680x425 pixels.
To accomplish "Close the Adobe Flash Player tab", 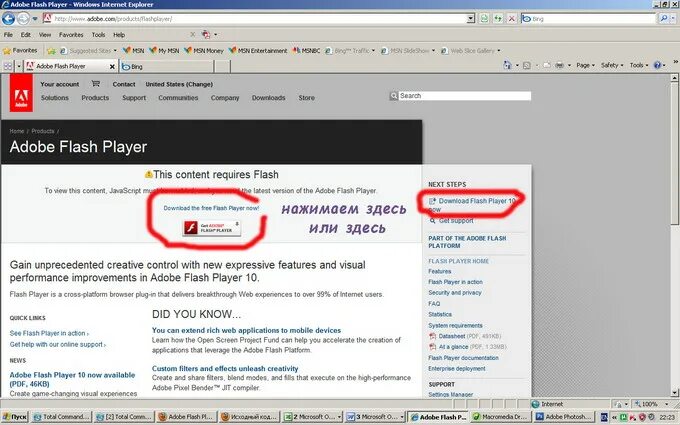I will click(x=112, y=66).
